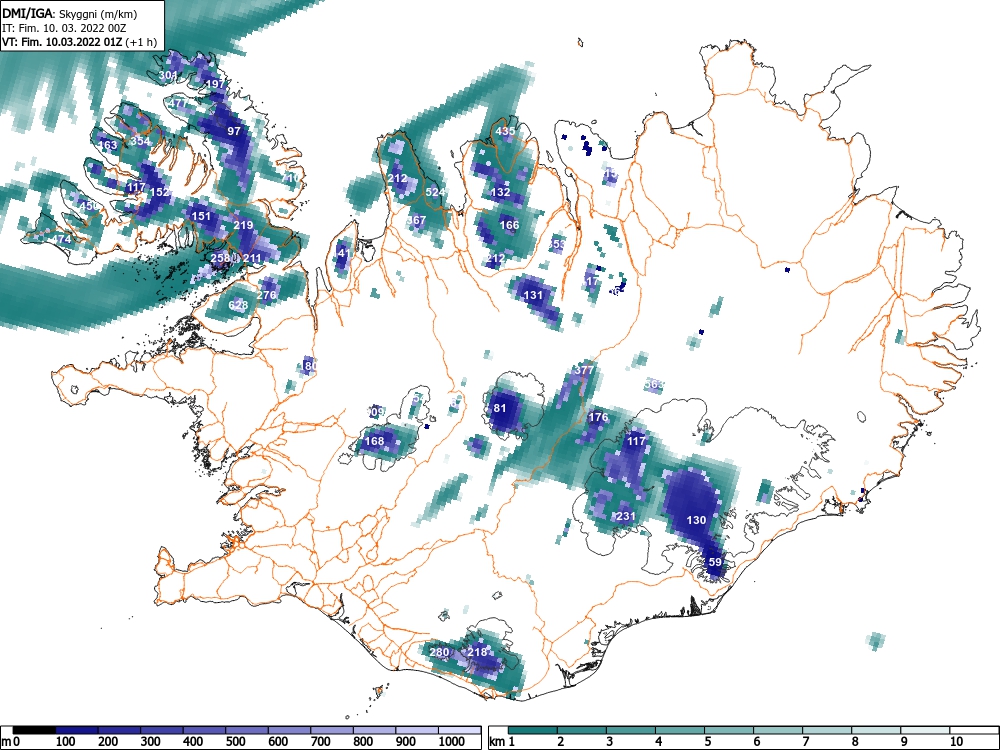Viewport: 1000px width, 750px height.
Task: Click the km legend label 5
Action: 707,742
